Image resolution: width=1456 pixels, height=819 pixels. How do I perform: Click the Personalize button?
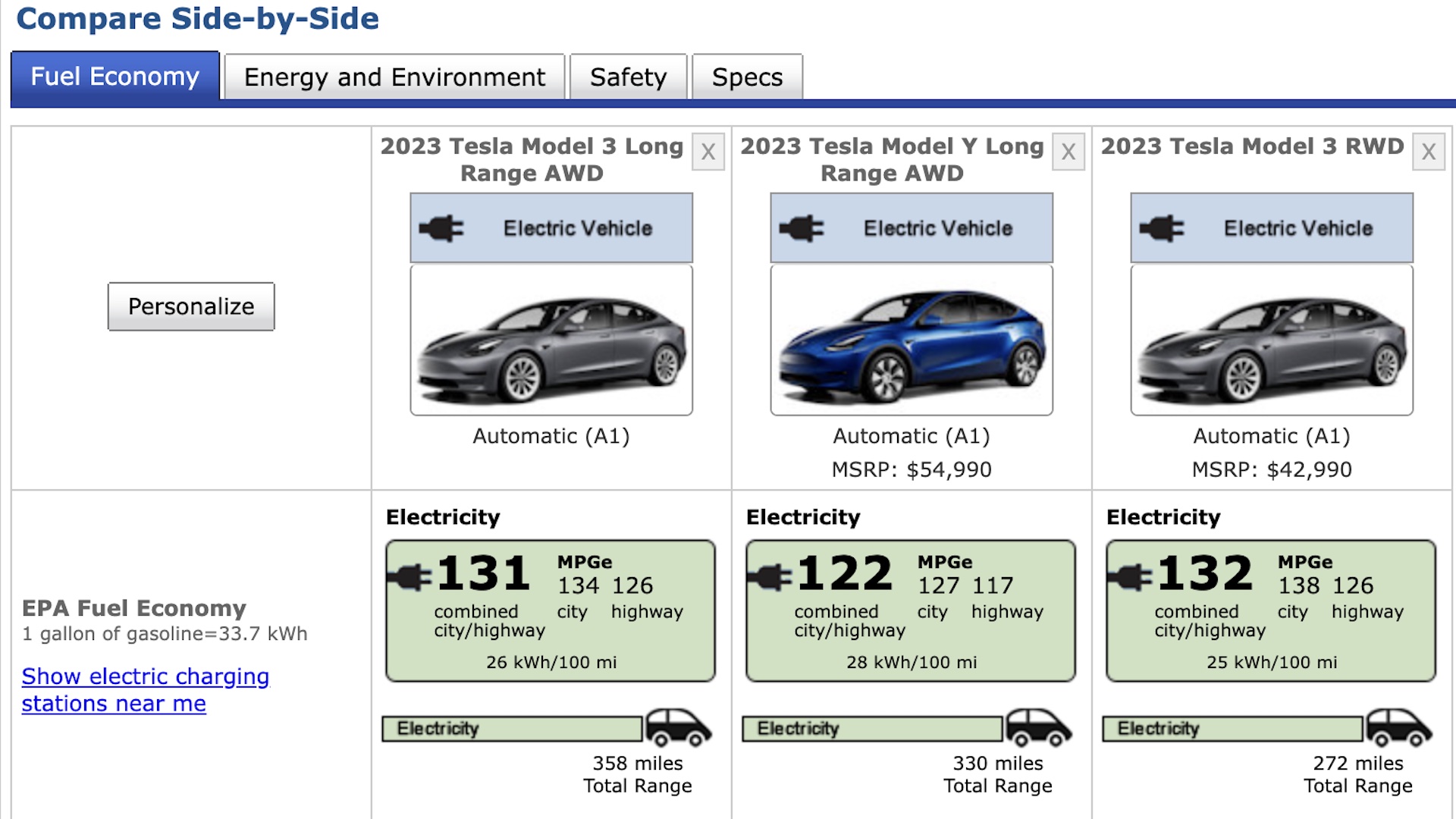pyautogui.click(x=191, y=306)
